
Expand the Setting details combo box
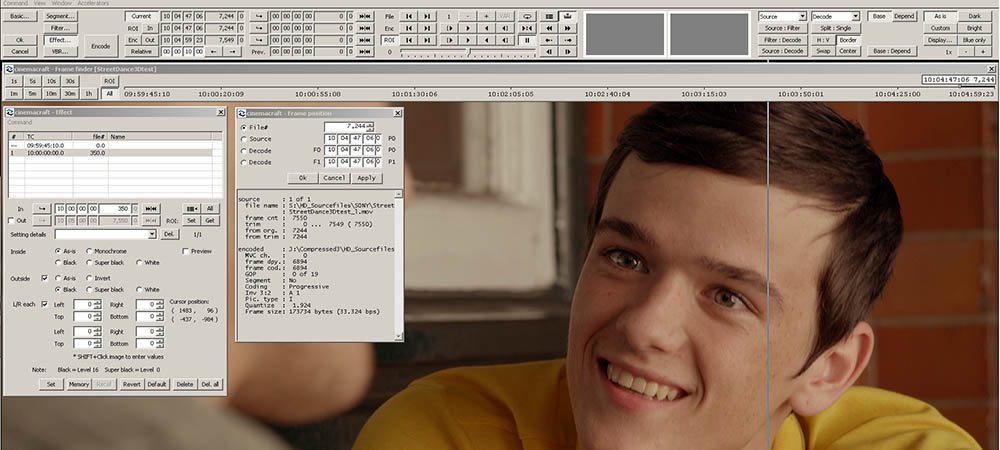click(x=153, y=234)
